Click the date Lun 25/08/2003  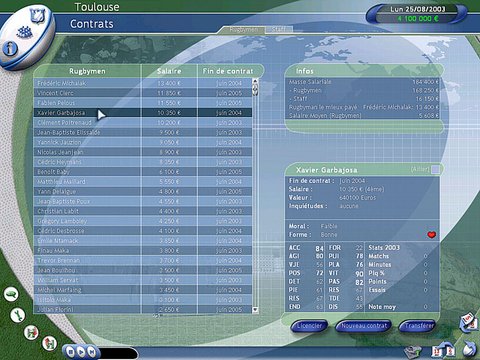418,9
